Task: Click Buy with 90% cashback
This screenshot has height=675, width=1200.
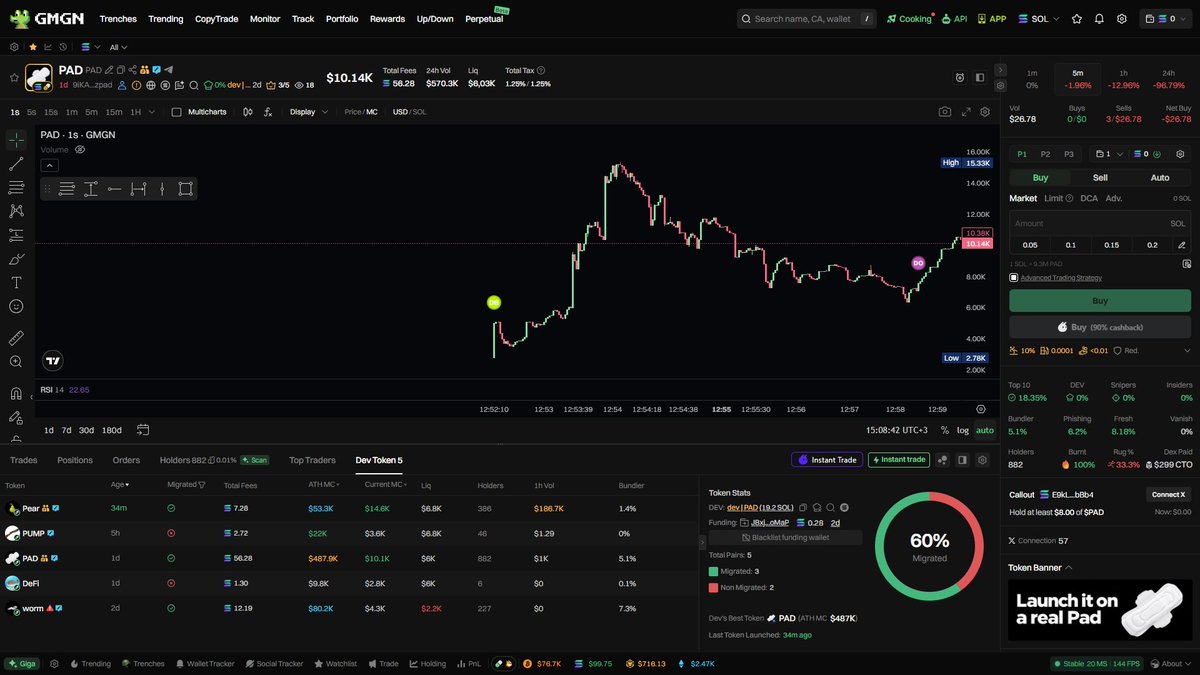Action: pyautogui.click(x=1100, y=327)
